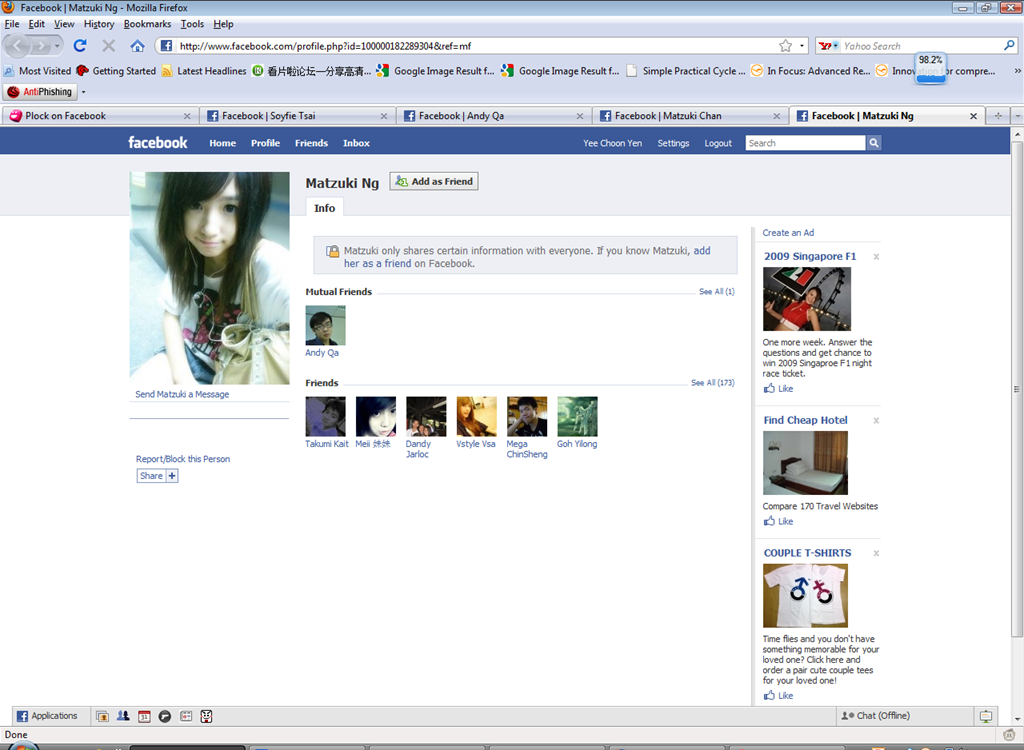Click the calendar events icon in bottom bar
This screenshot has width=1024, height=750.
[144, 716]
